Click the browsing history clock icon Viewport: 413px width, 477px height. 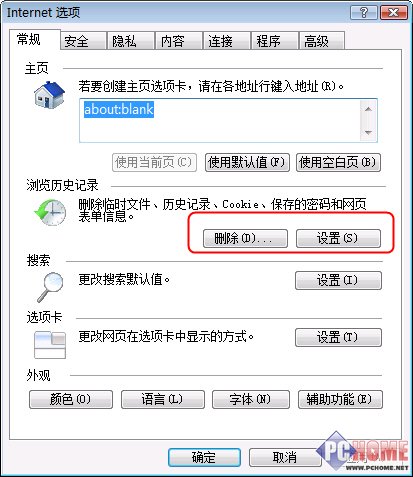pyautogui.click(x=50, y=212)
